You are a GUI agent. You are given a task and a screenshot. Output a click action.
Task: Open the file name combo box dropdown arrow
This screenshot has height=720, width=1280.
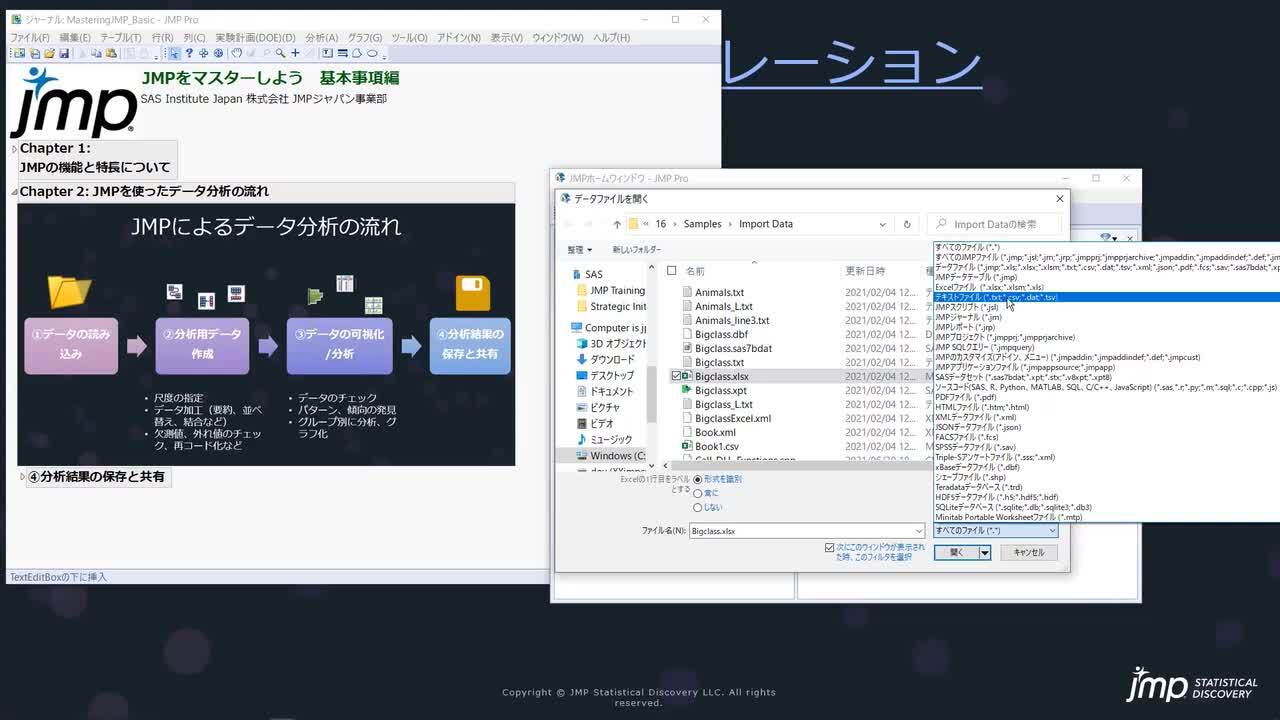(x=919, y=531)
